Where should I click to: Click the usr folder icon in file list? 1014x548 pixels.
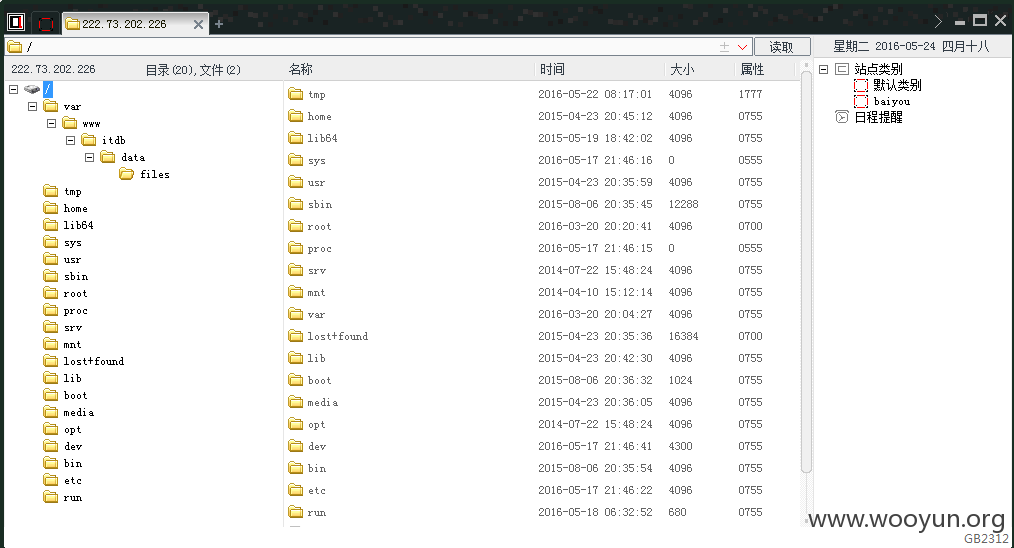pyautogui.click(x=296, y=182)
